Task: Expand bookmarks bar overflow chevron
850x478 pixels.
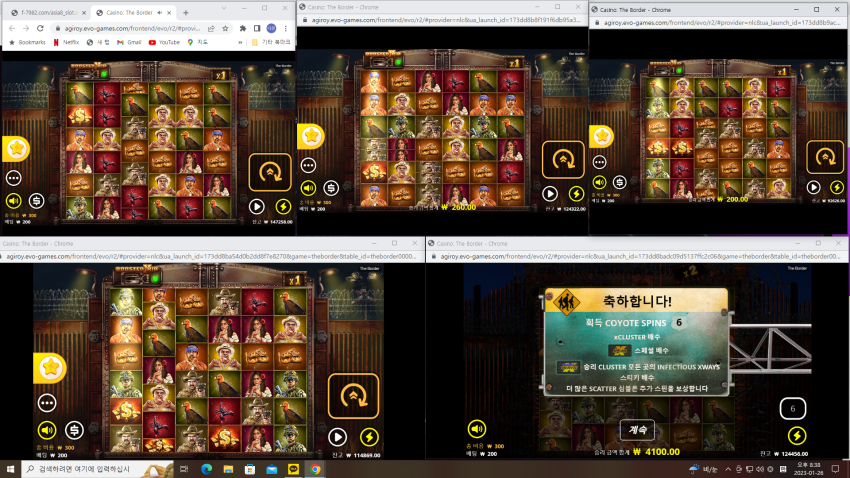Action: click(x=240, y=42)
